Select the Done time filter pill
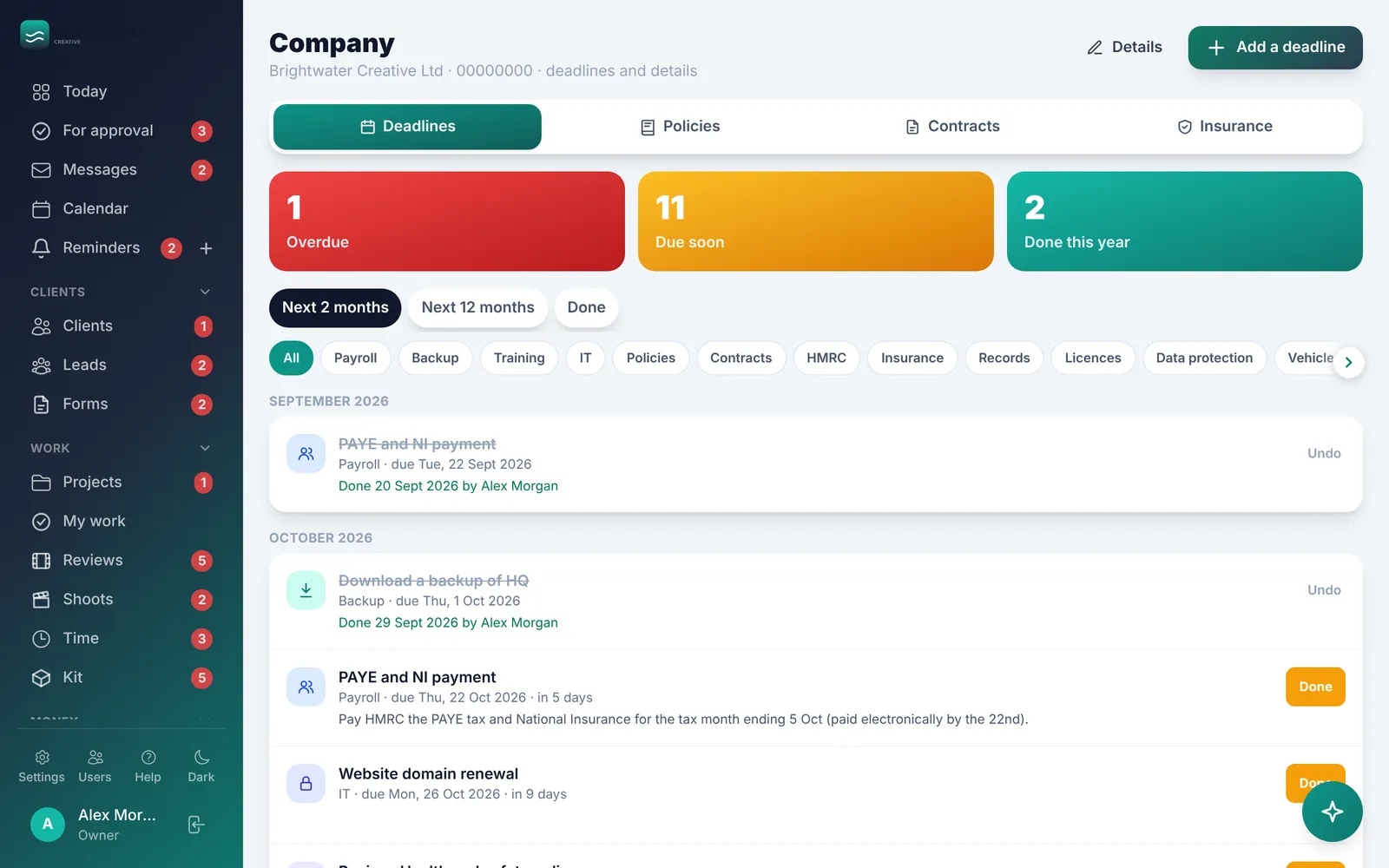 (586, 308)
